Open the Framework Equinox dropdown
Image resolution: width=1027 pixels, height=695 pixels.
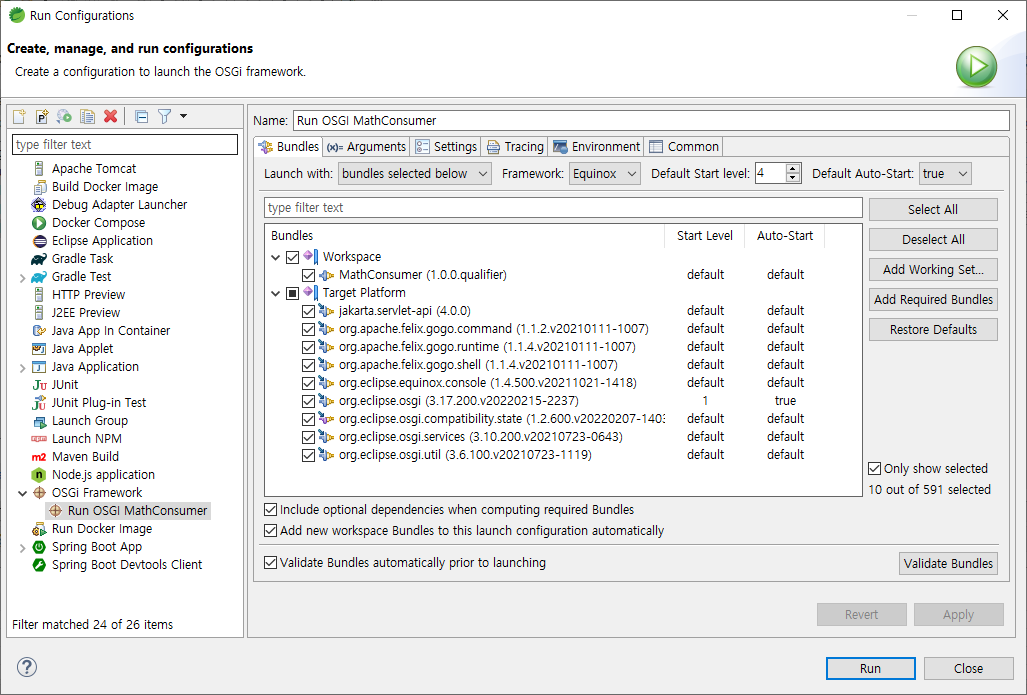pos(605,174)
